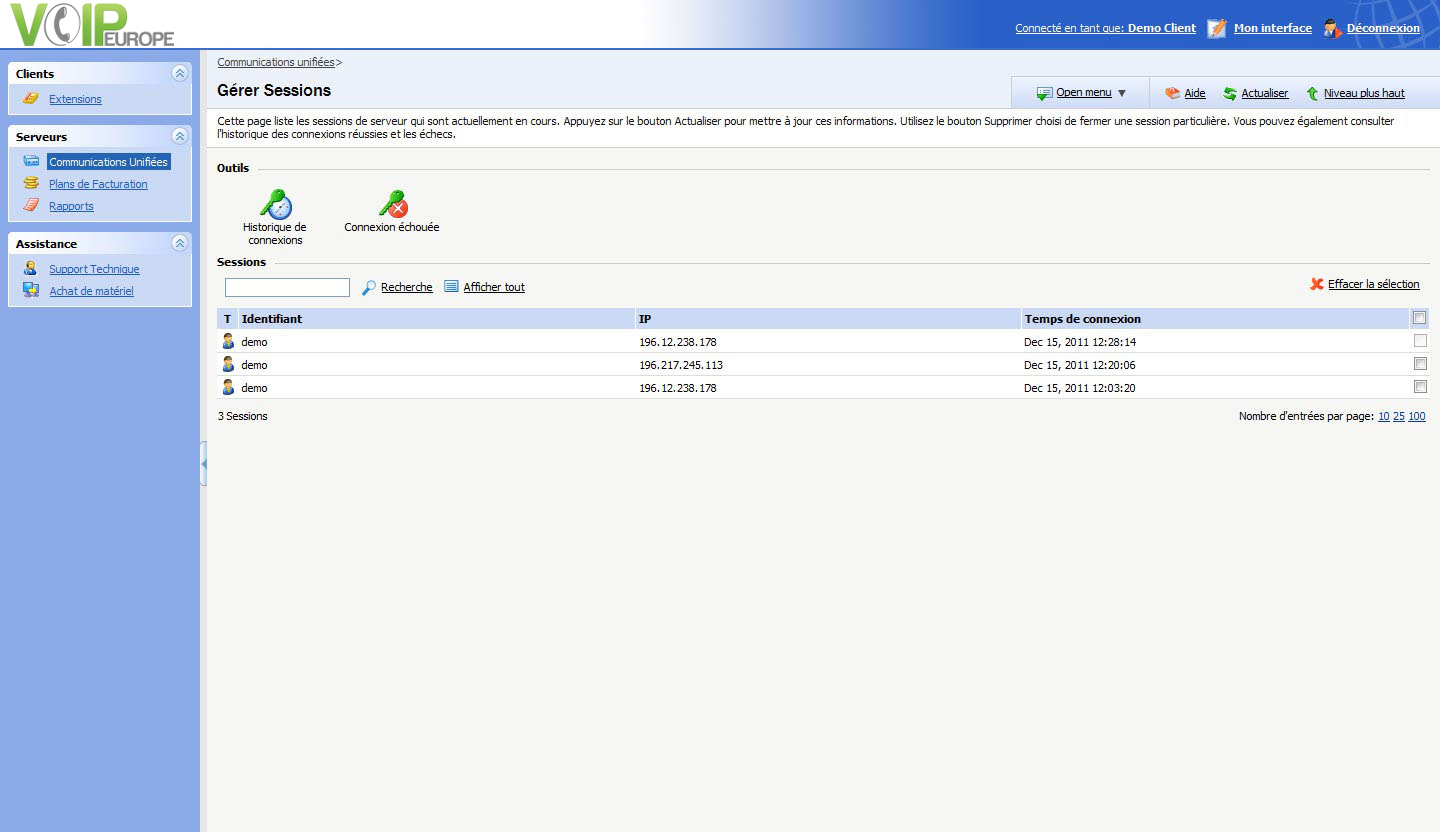Open the Historique de connexions tool icon
This screenshot has width=1440, height=832.
[275, 204]
